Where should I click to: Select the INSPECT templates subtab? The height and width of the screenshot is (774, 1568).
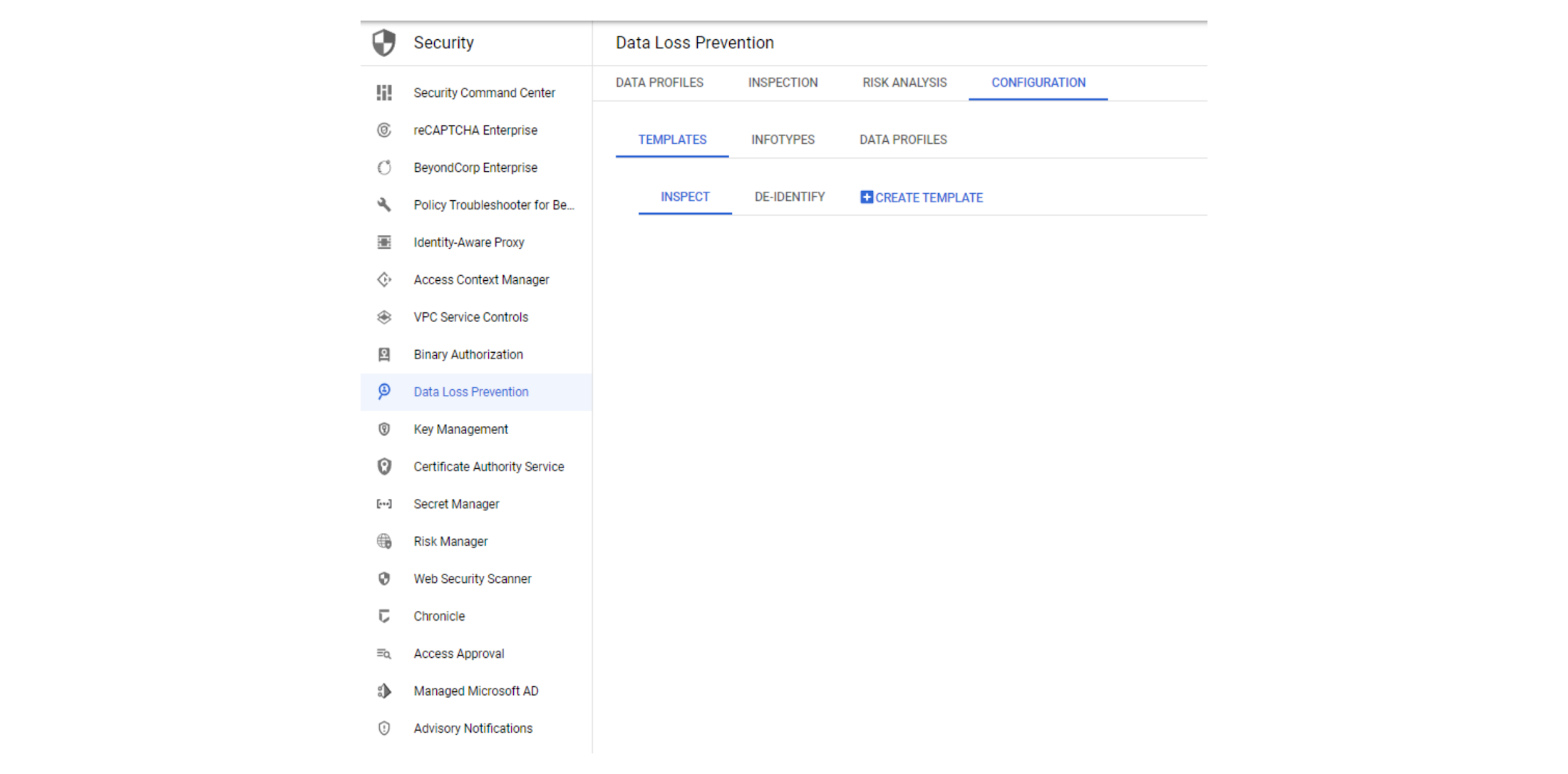coord(686,197)
